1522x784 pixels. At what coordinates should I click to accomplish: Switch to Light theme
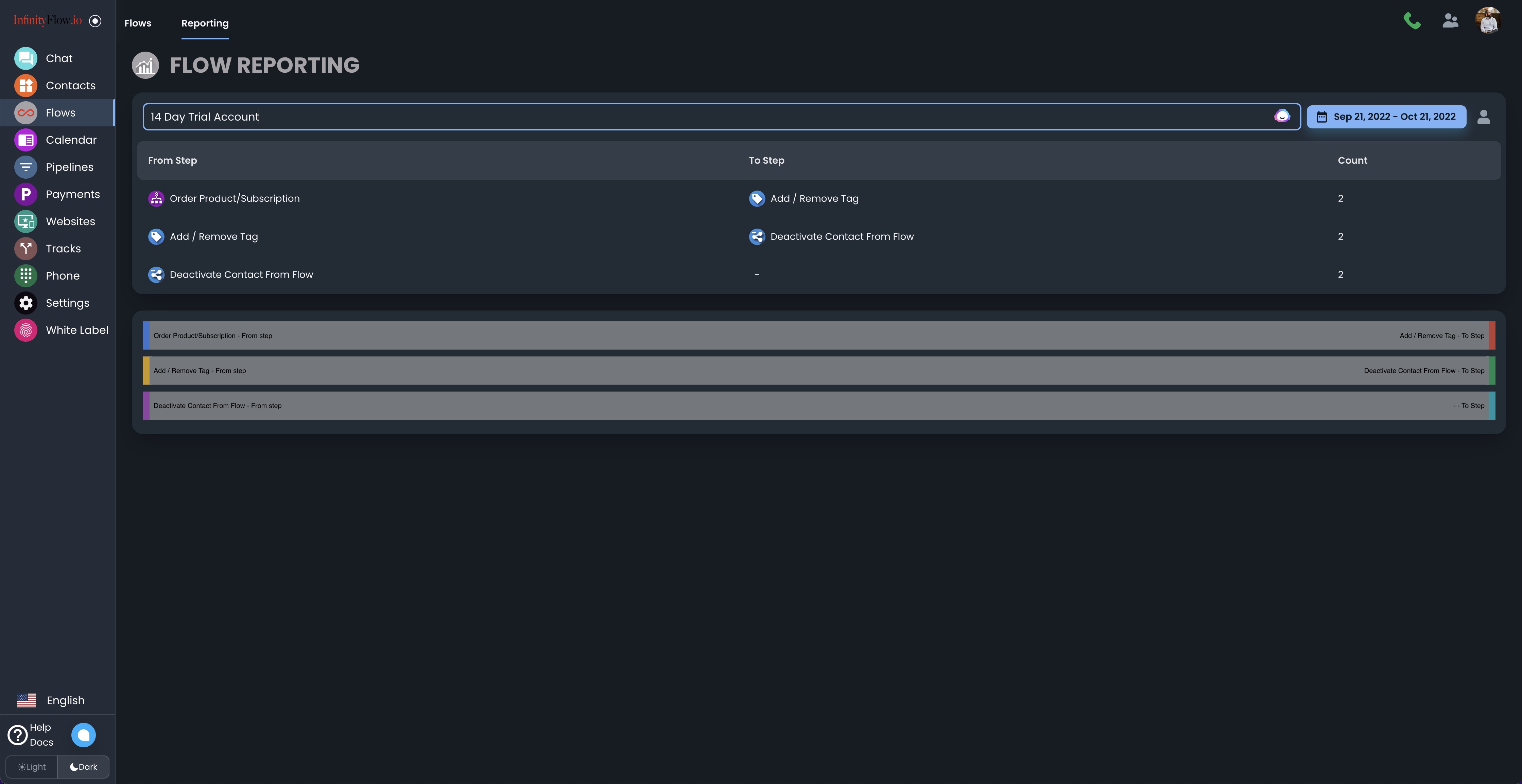[x=32, y=767]
